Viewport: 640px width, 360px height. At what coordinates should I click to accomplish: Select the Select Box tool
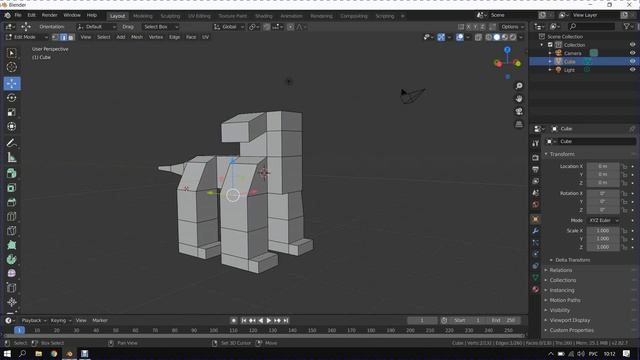click(11, 53)
